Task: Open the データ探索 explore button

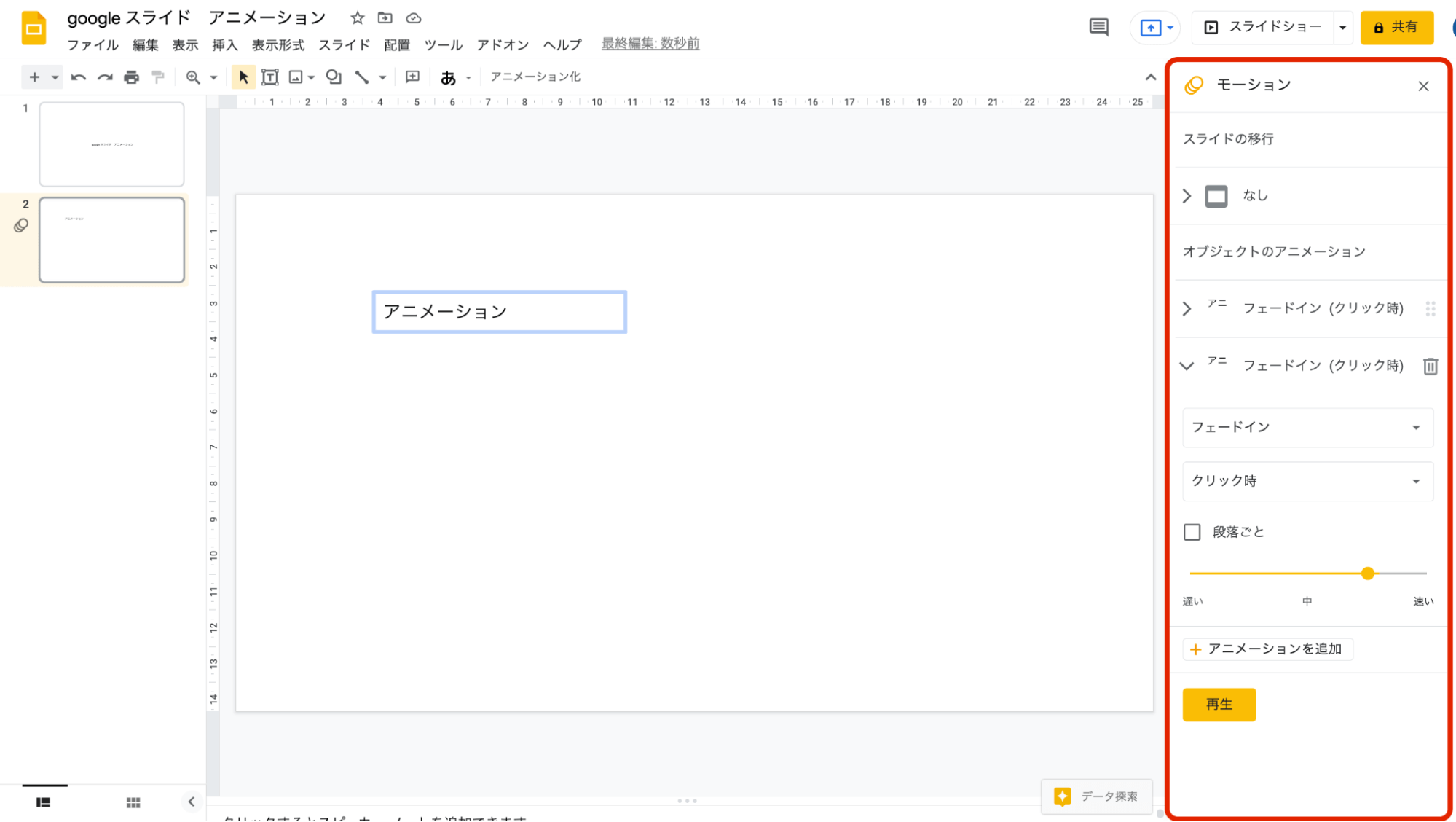Action: click(1097, 796)
